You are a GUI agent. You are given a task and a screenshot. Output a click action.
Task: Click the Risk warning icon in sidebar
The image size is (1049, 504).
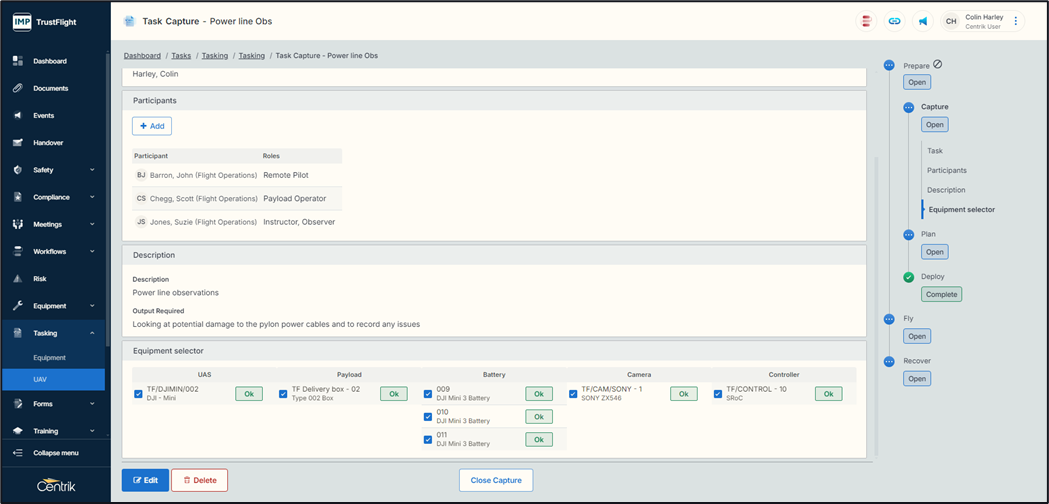[x=18, y=279]
